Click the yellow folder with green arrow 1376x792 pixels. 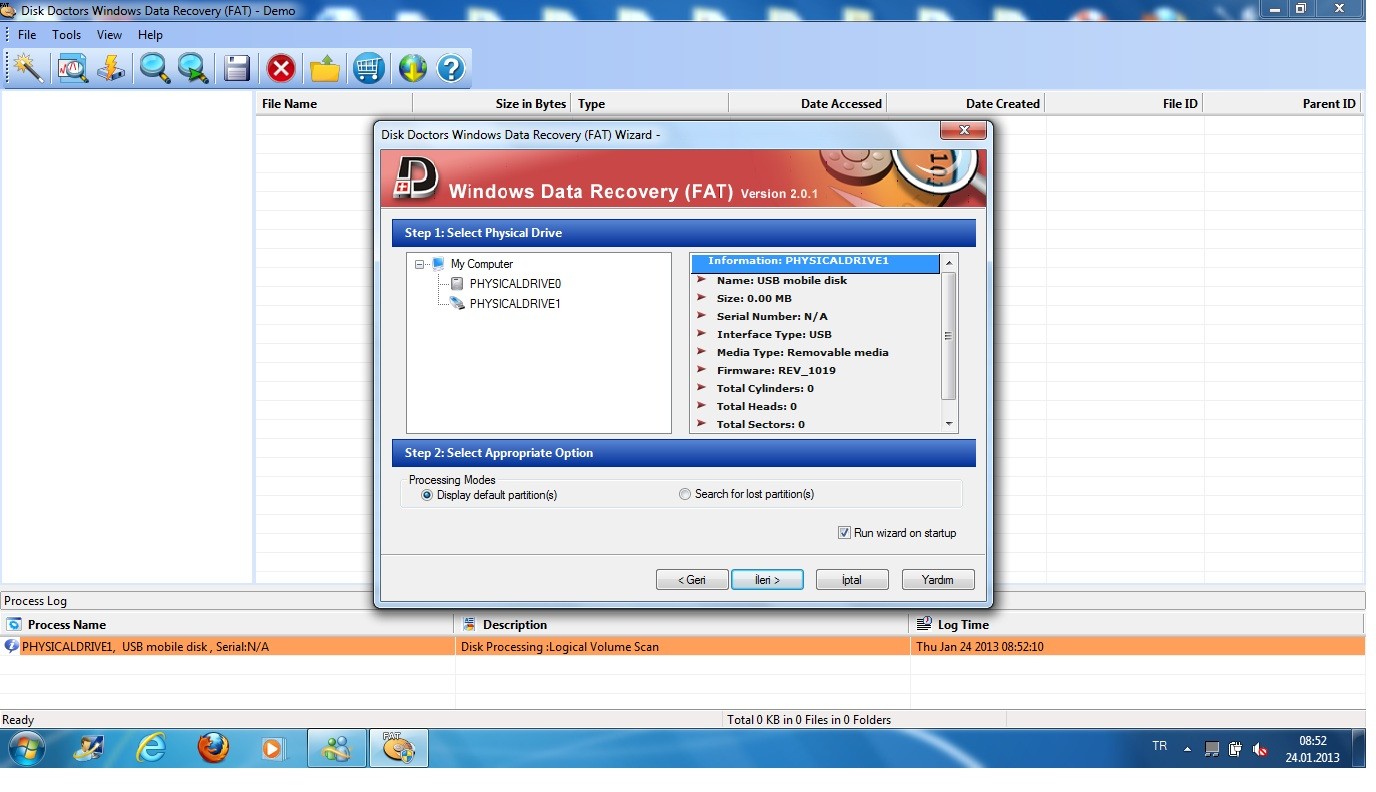tap(325, 68)
